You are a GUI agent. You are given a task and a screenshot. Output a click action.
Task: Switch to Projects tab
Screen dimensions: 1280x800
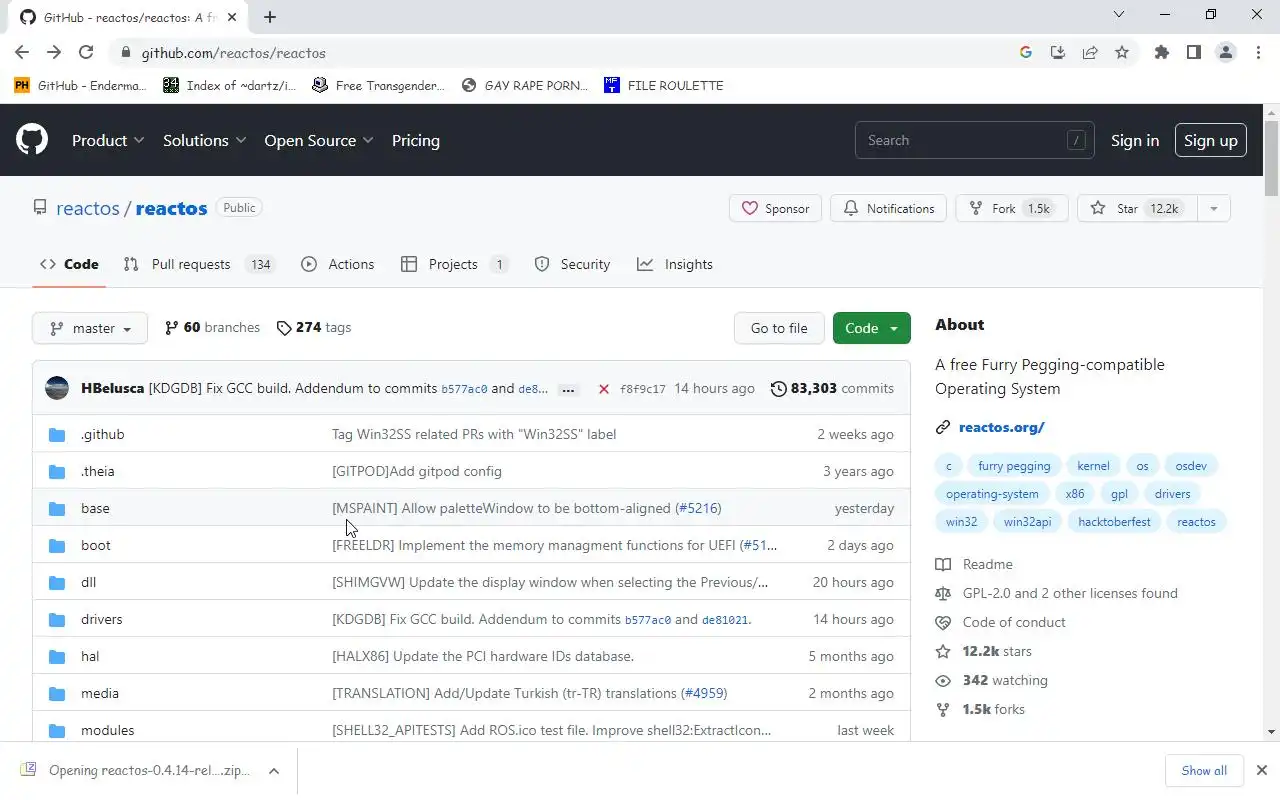pos(455,264)
